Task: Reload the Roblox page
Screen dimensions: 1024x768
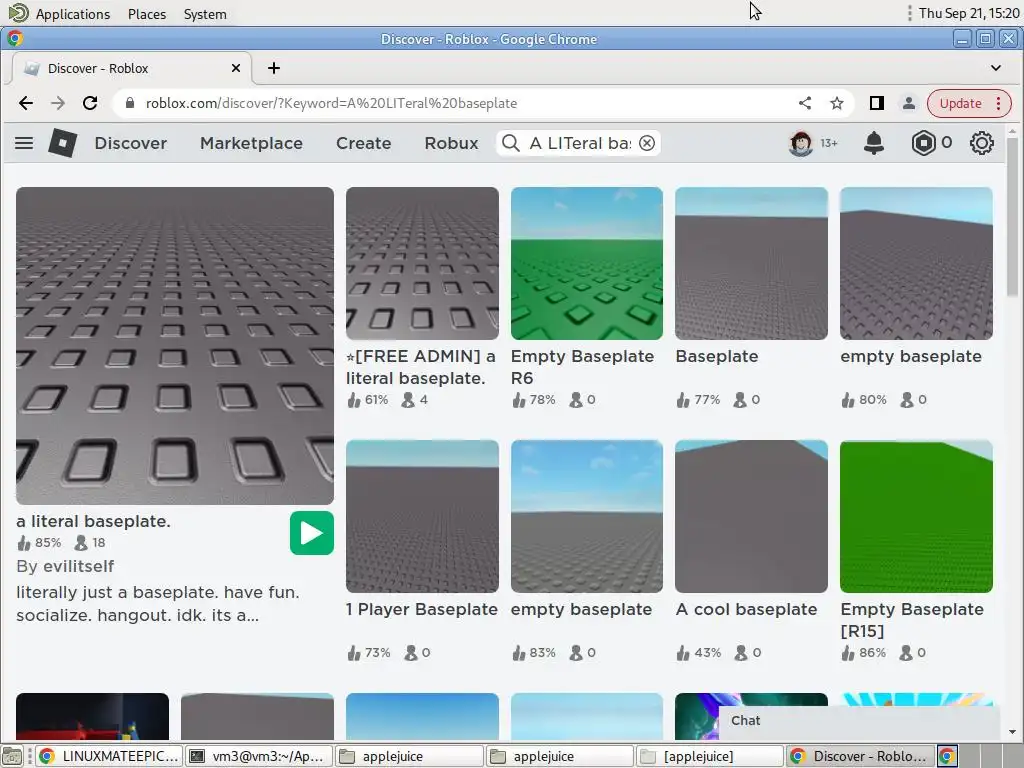Action: (x=90, y=103)
